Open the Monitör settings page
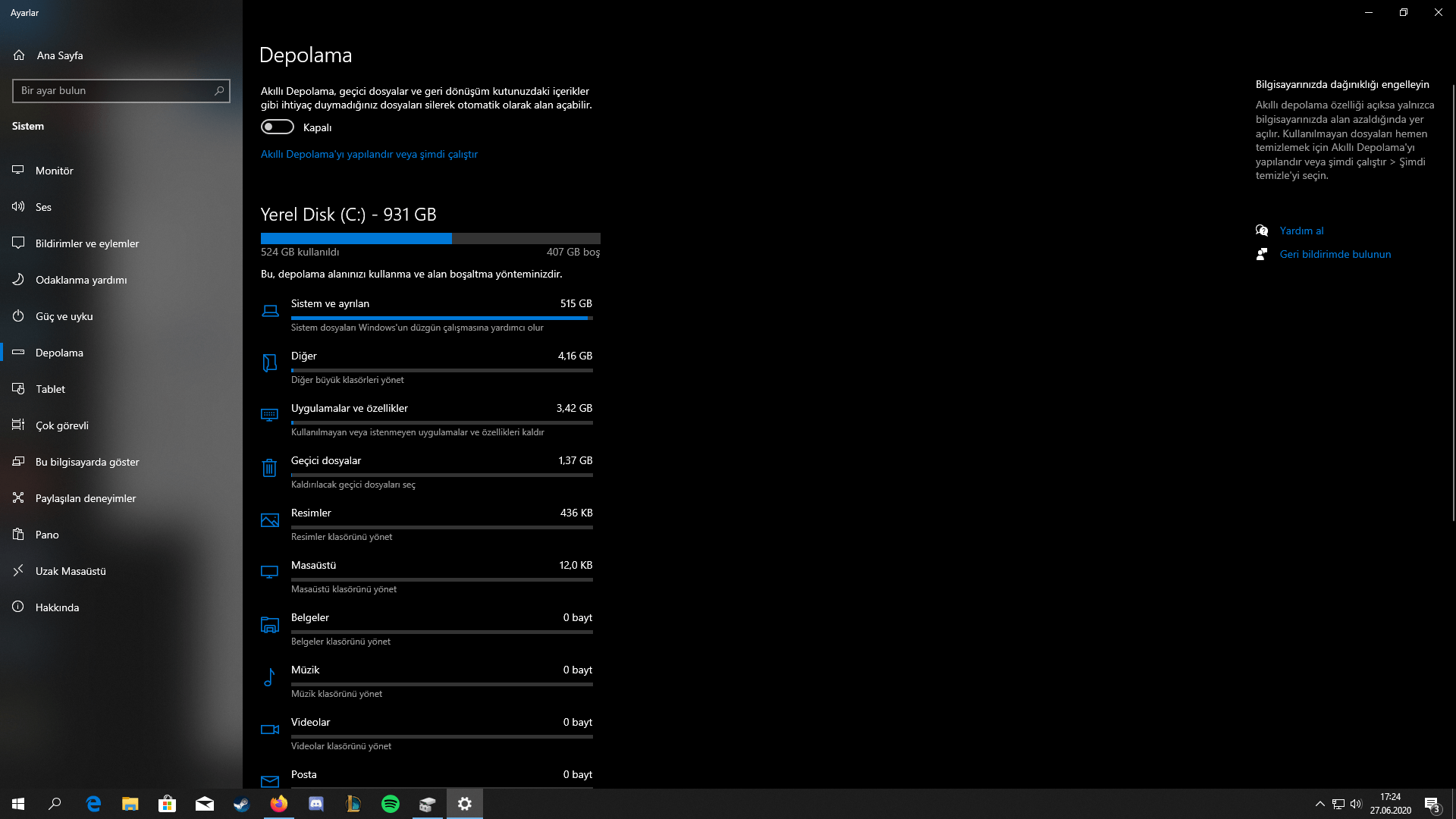This screenshot has height=819, width=1456. pyautogui.click(x=55, y=171)
